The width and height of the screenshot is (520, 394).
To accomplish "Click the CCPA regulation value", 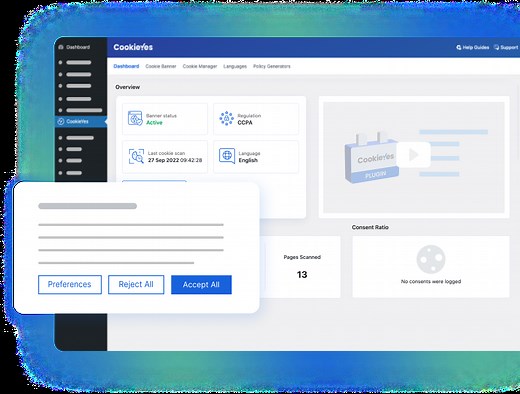I will click(x=245, y=123).
